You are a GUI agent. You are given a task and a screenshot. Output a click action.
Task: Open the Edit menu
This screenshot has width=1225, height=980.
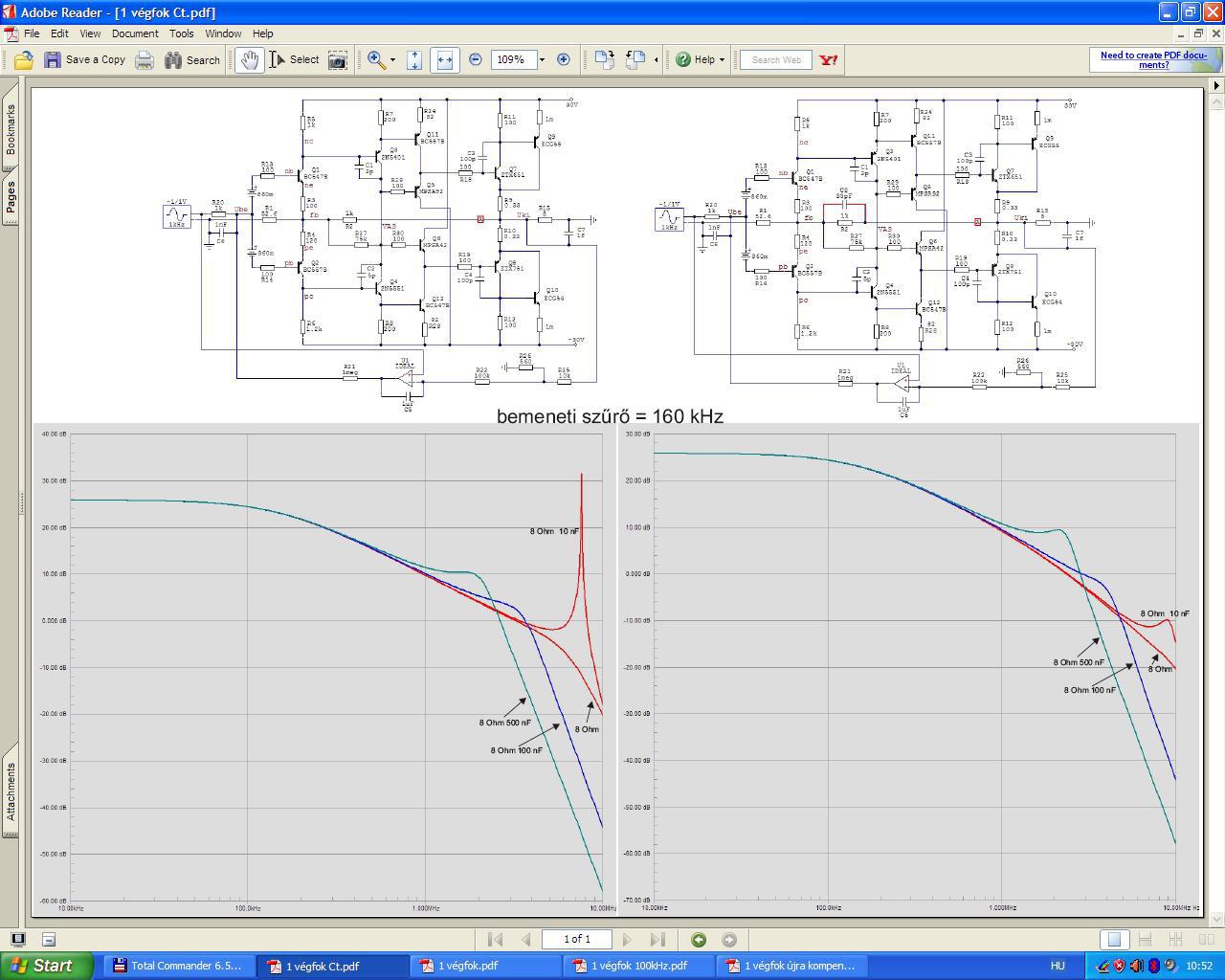pos(59,33)
